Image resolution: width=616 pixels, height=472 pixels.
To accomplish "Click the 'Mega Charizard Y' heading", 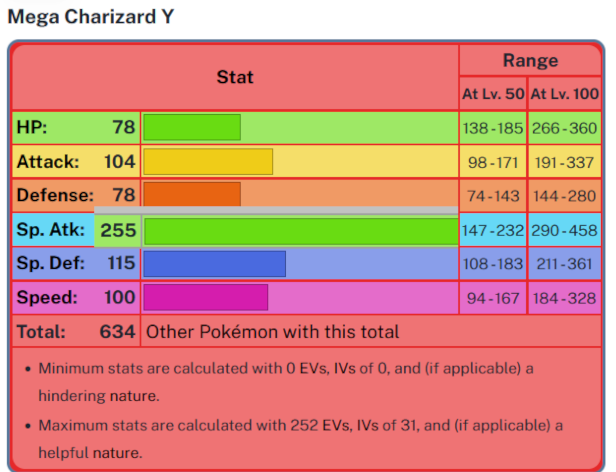I will tap(91, 17).
